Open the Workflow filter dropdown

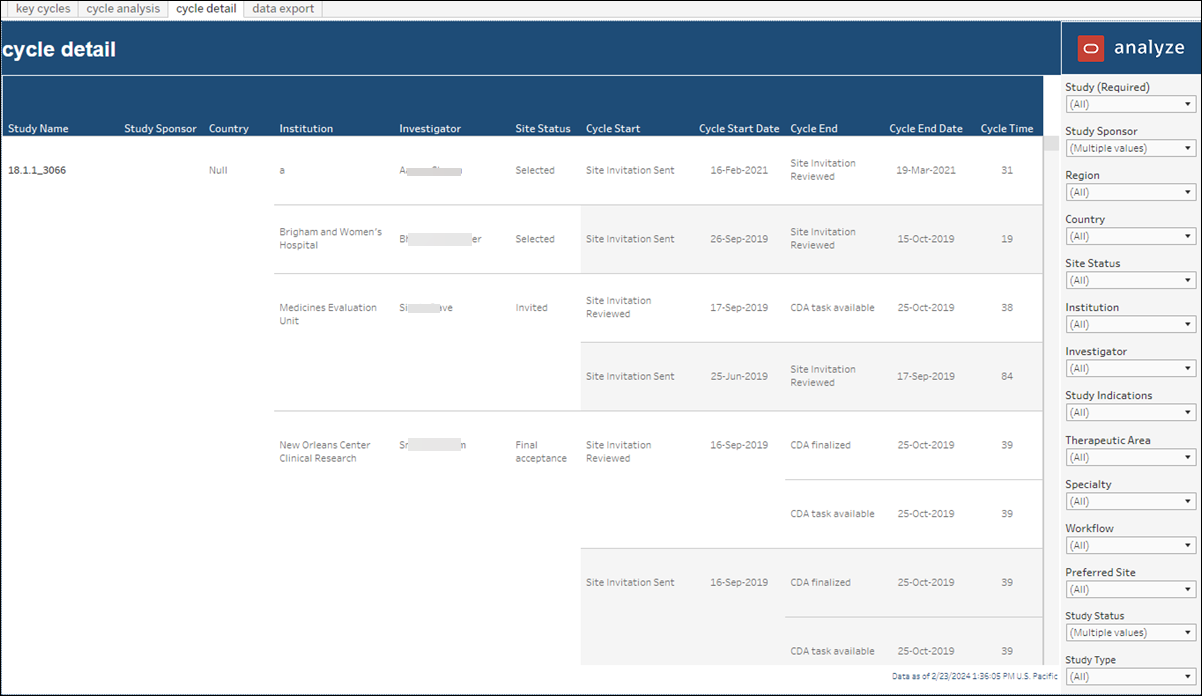click(1130, 546)
